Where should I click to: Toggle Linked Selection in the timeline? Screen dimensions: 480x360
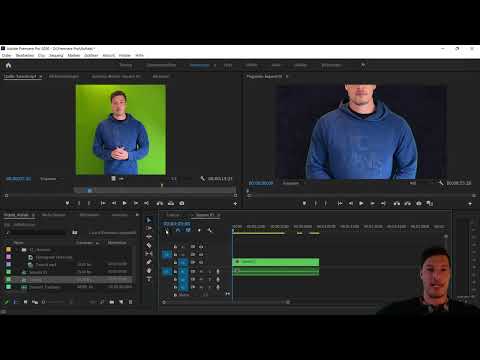[x=188, y=230]
